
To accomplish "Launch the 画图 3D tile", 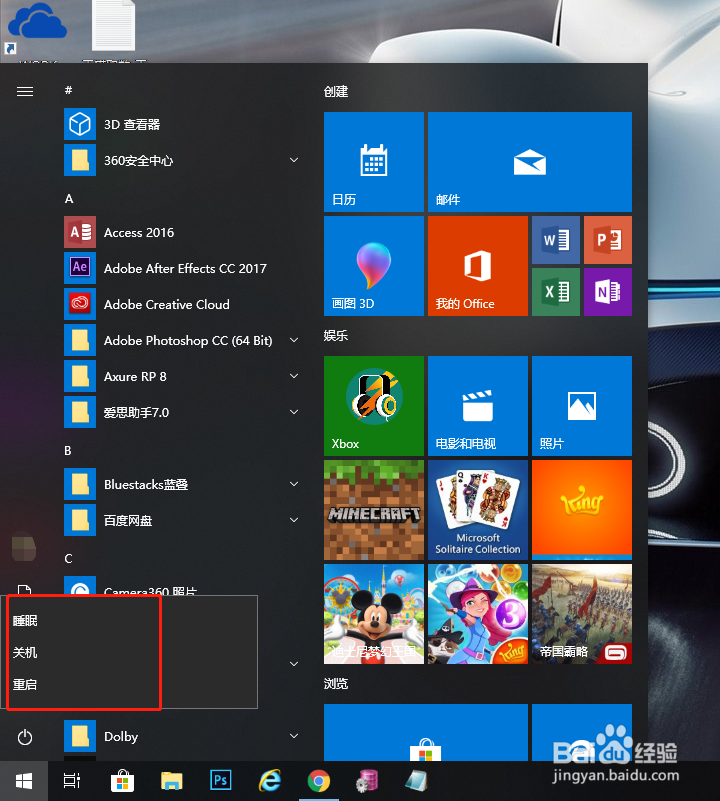I will click(374, 266).
